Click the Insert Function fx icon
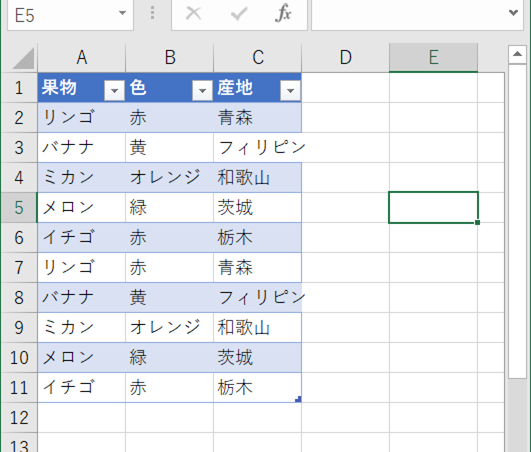 283,14
